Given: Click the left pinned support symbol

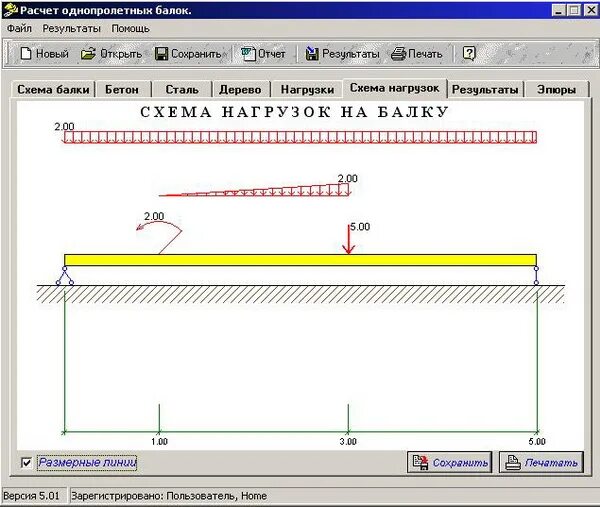Looking at the screenshot, I should (x=65, y=276).
